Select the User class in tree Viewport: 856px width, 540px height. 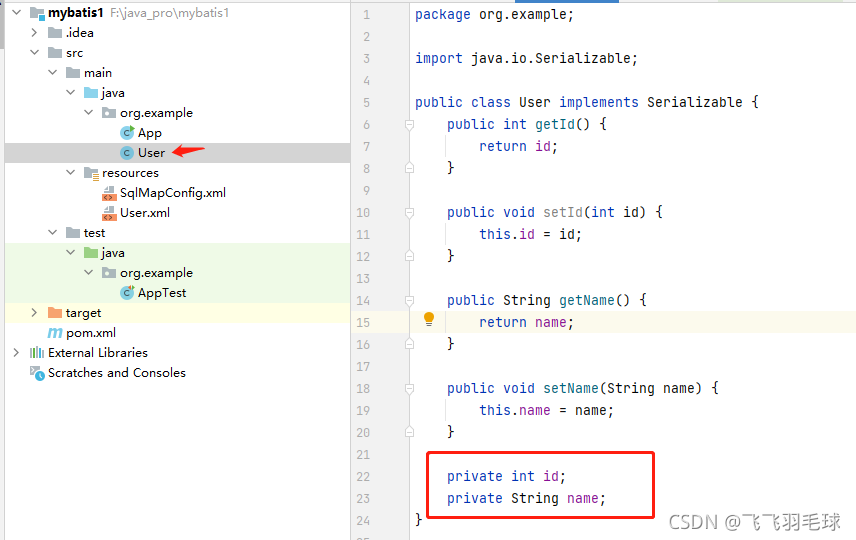click(151, 153)
